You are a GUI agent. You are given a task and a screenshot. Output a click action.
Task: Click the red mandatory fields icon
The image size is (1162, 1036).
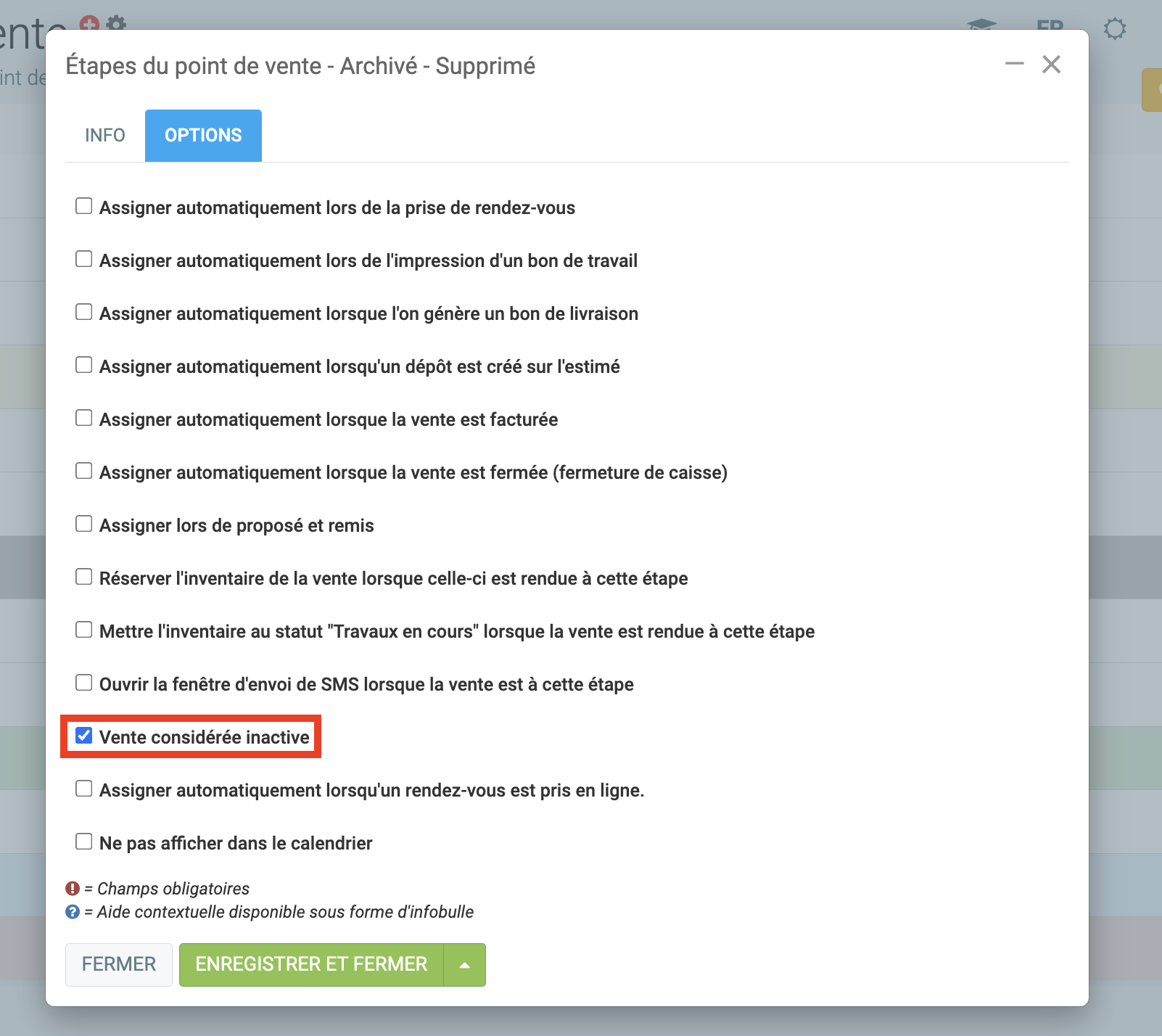[x=73, y=889]
